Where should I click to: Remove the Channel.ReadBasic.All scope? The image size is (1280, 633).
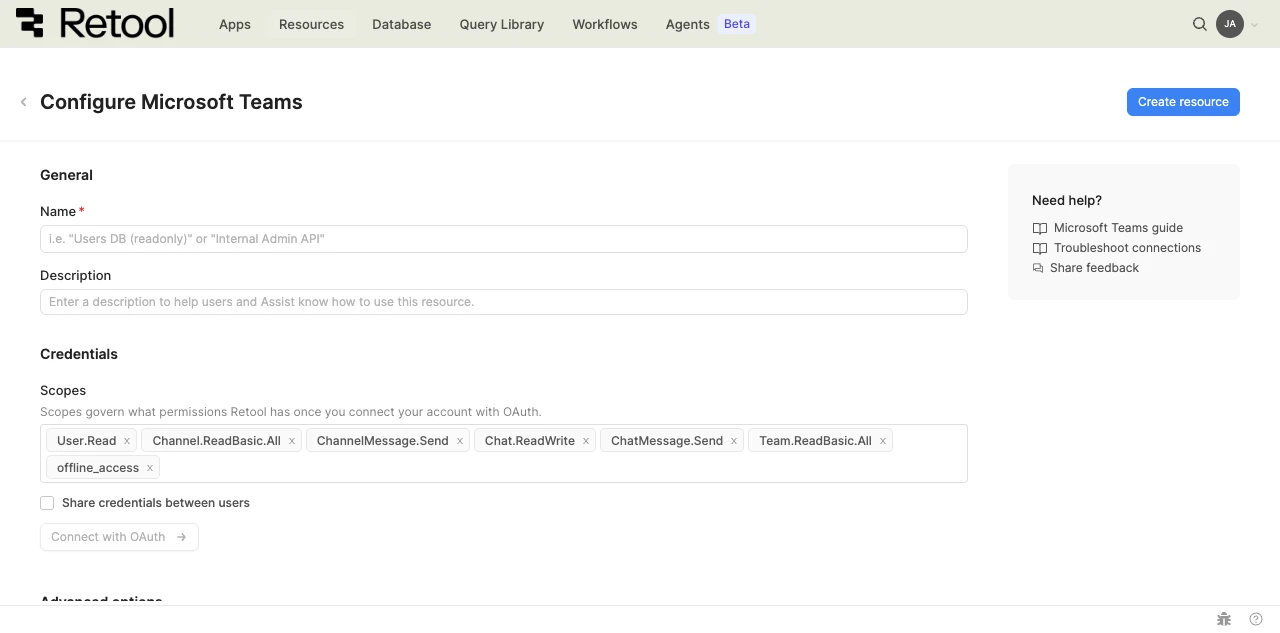pyautogui.click(x=292, y=441)
